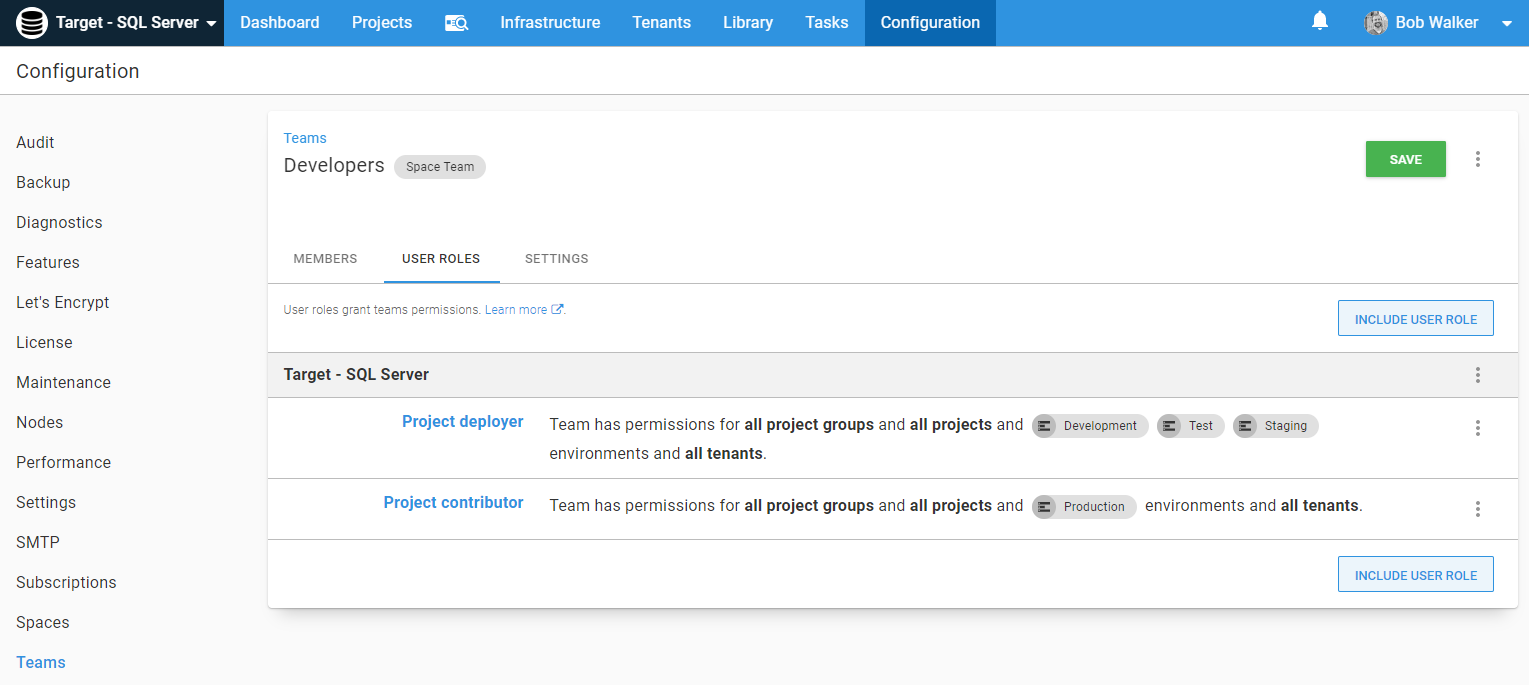Click the Octopus space logo icon
The height and width of the screenshot is (685, 1529).
[32, 23]
